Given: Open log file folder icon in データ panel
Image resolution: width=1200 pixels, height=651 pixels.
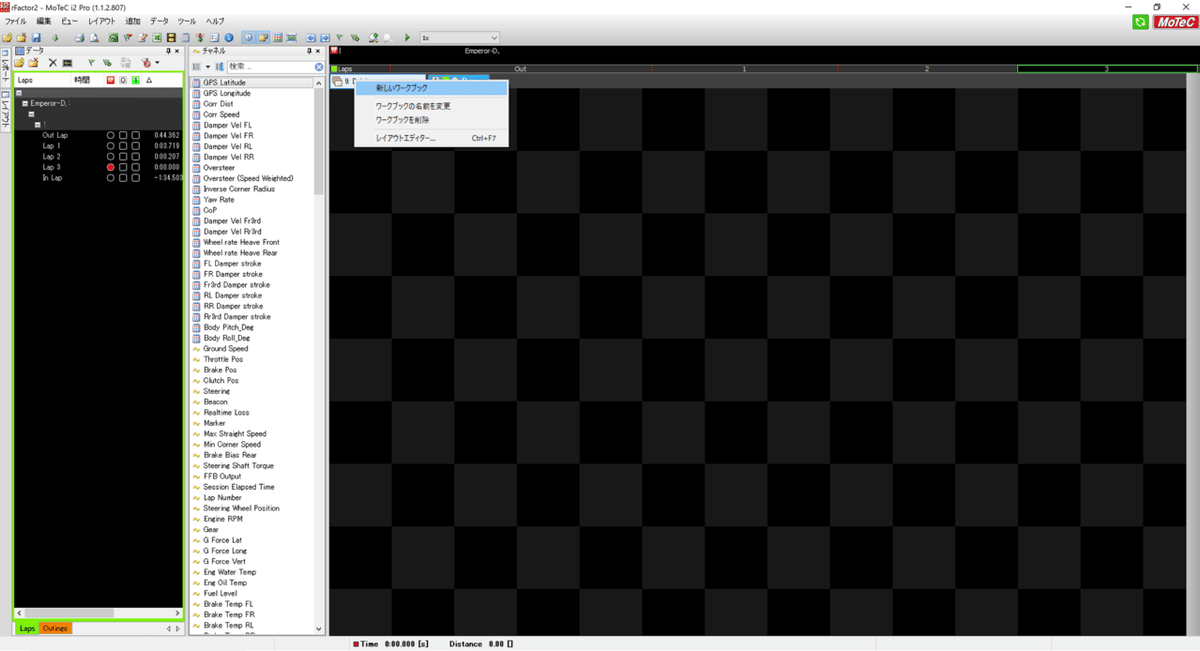Looking at the screenshot, I should tap(19, 62).
